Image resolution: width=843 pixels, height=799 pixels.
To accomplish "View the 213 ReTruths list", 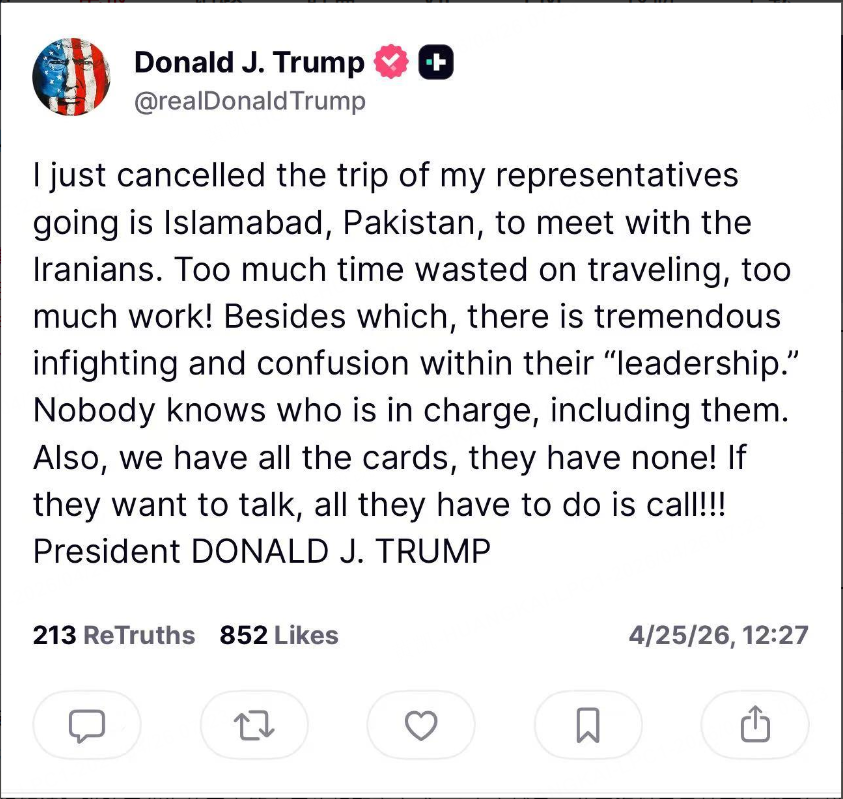I will click(x=114, y=635).
